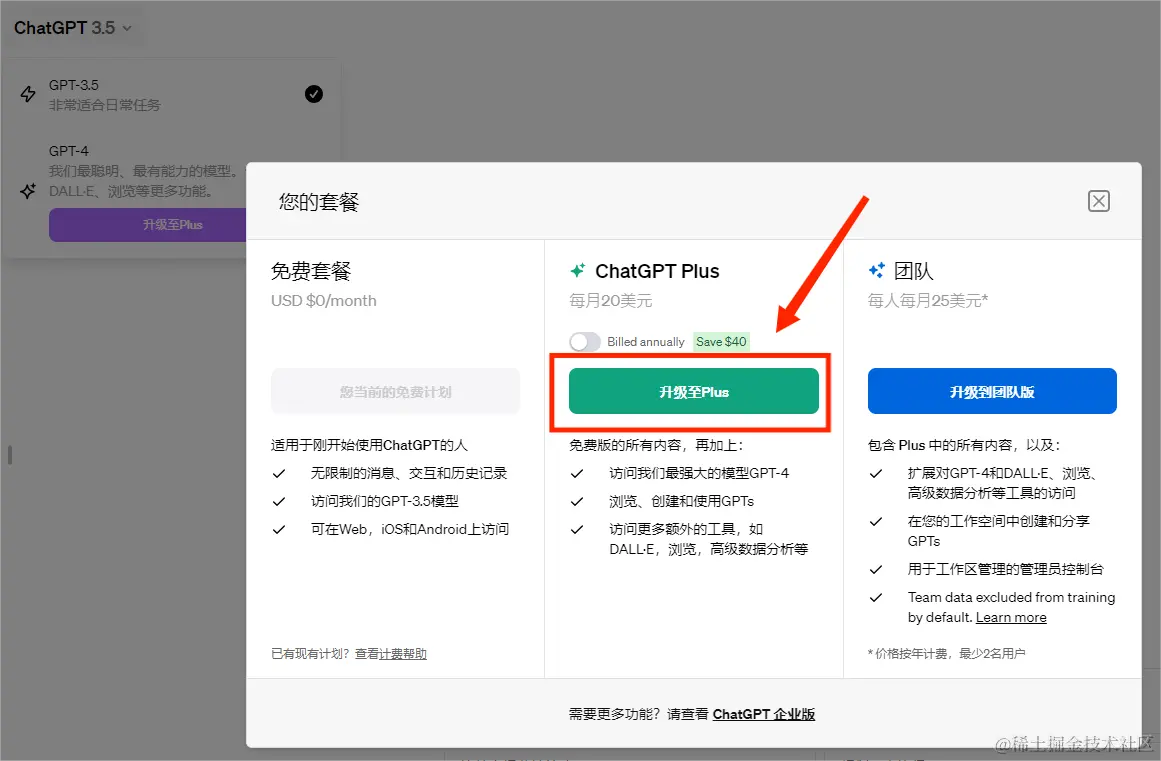Open the 查看计费帮助 link
The height and width of the screenshot is (761, 1161).
392,653
